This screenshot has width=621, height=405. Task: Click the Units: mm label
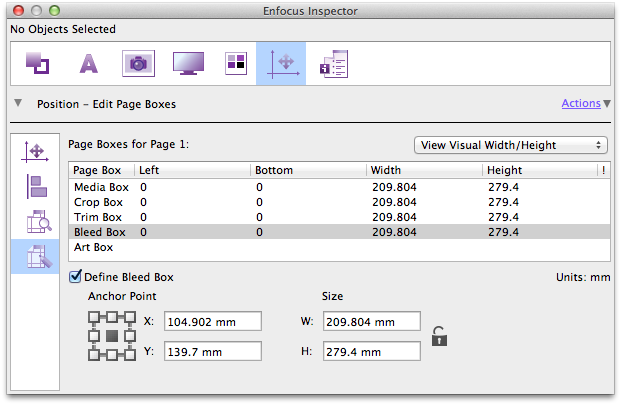[x=583, y=277]
